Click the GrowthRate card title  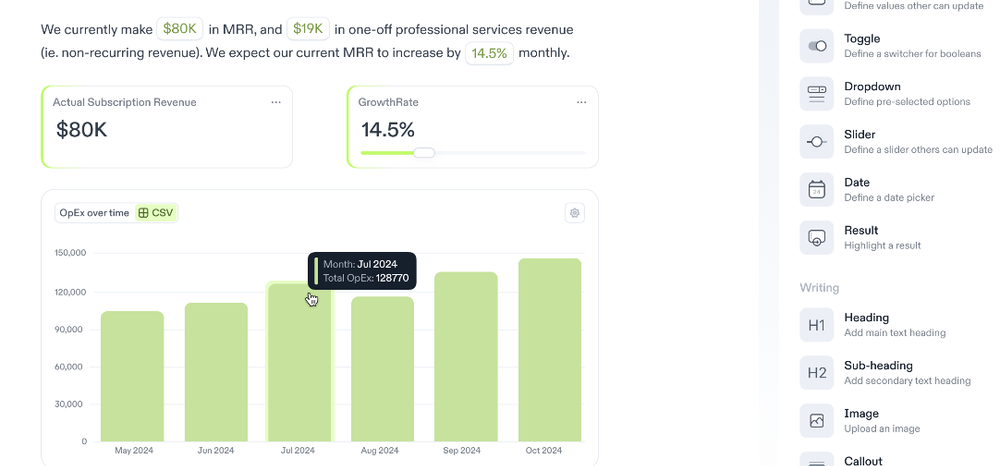tap(388, 102)
